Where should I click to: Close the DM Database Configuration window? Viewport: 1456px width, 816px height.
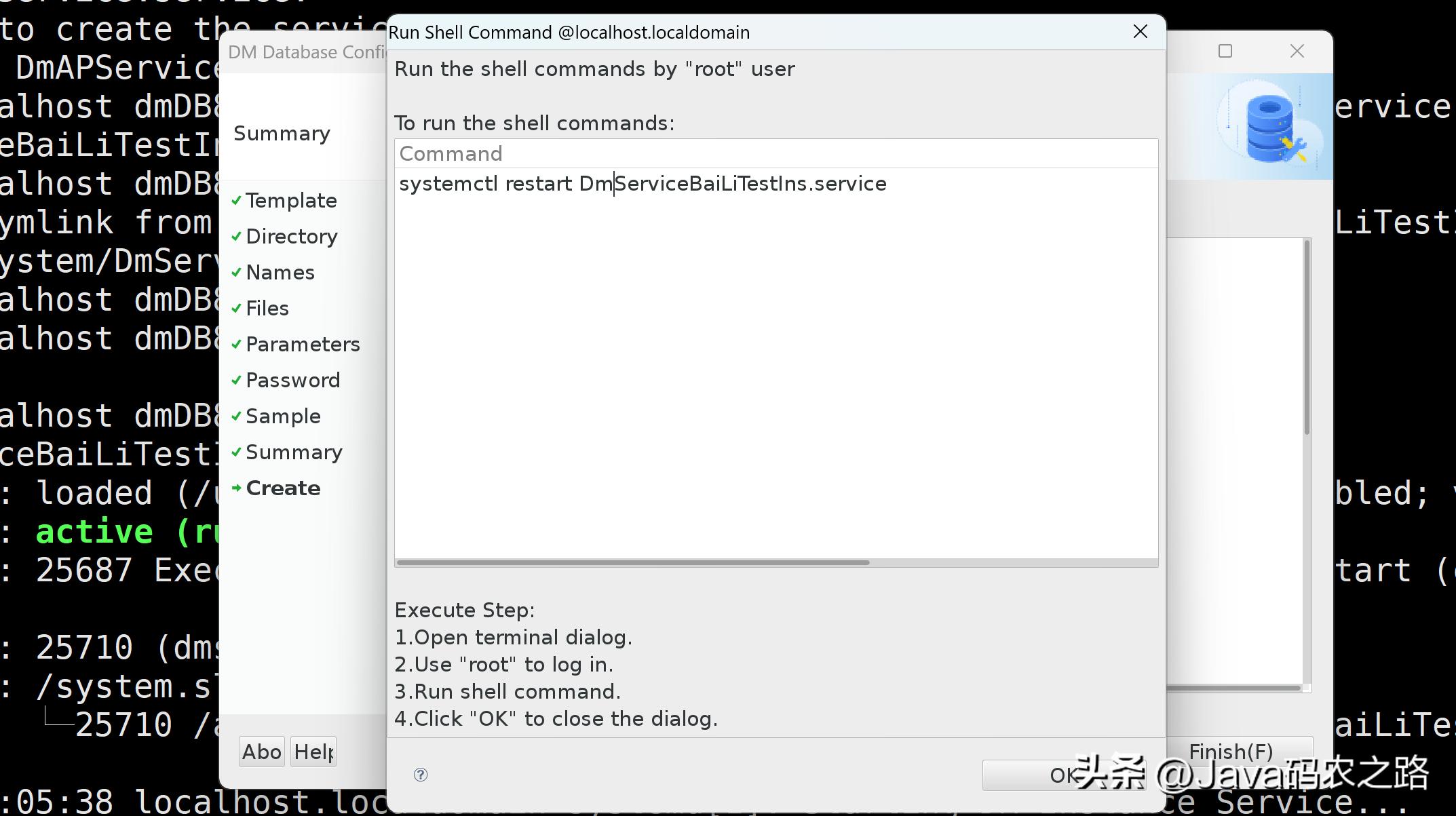coord(1297,52)
